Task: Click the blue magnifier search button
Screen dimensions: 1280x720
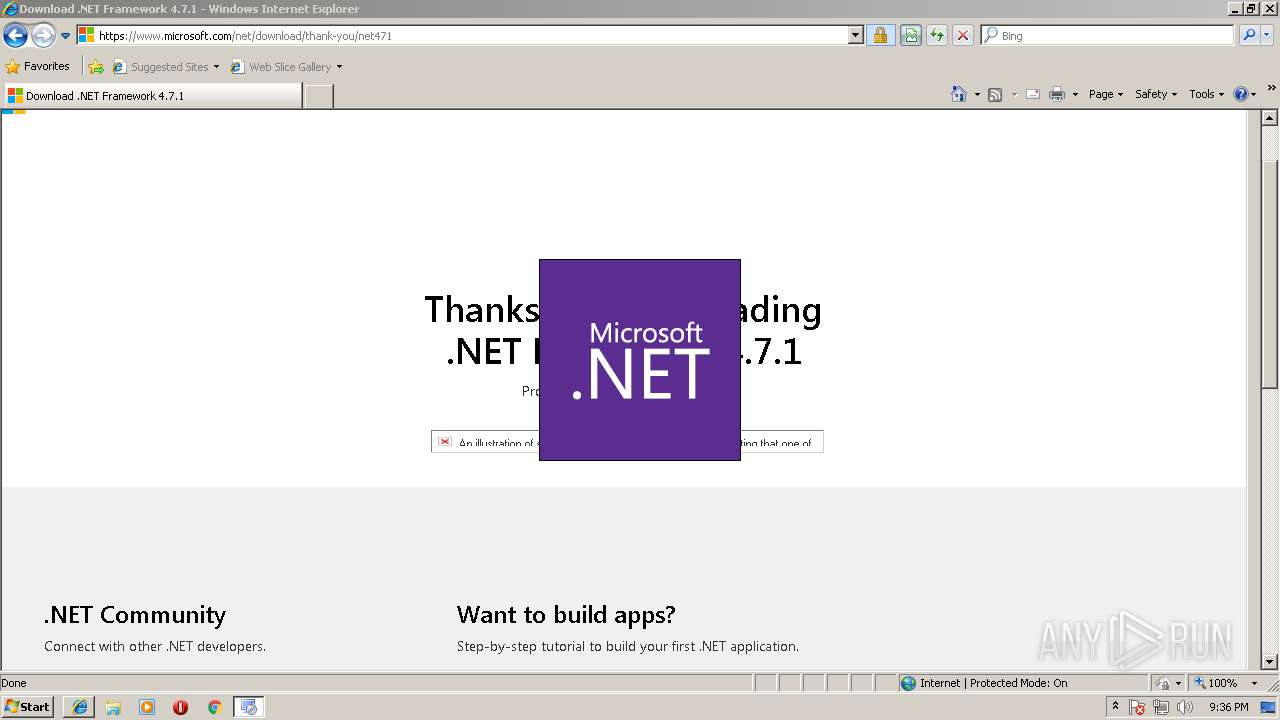Action: [x=1249, y=36]
